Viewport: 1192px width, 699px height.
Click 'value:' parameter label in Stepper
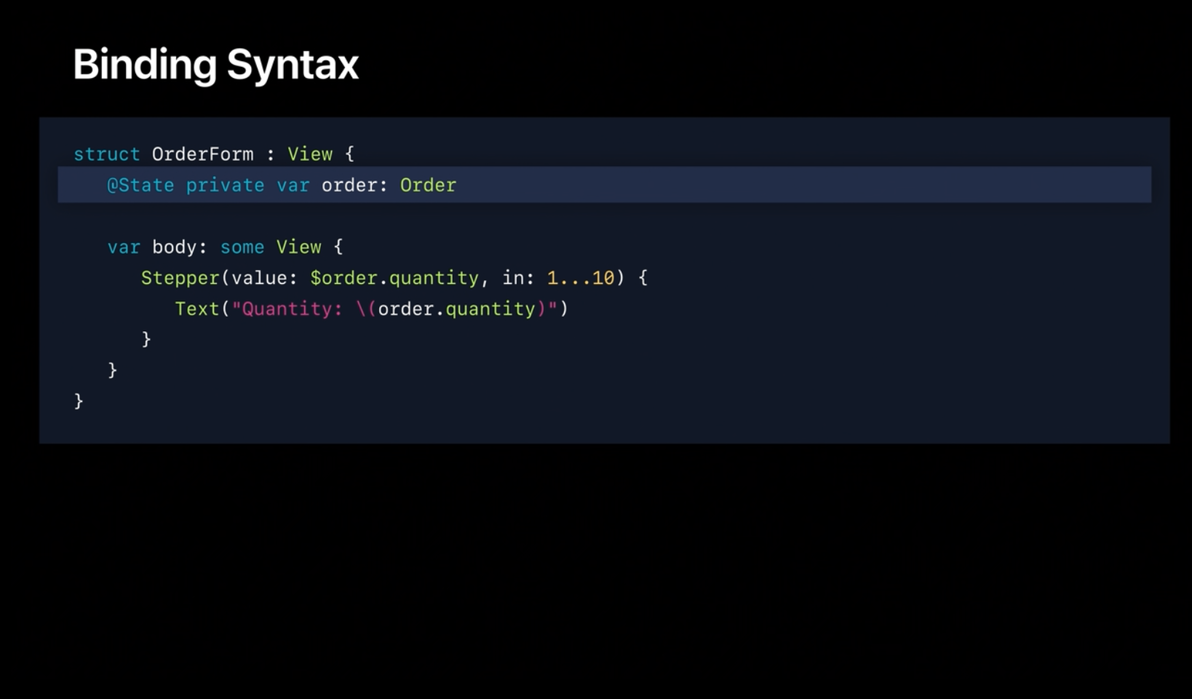click(x=265, y=278)
